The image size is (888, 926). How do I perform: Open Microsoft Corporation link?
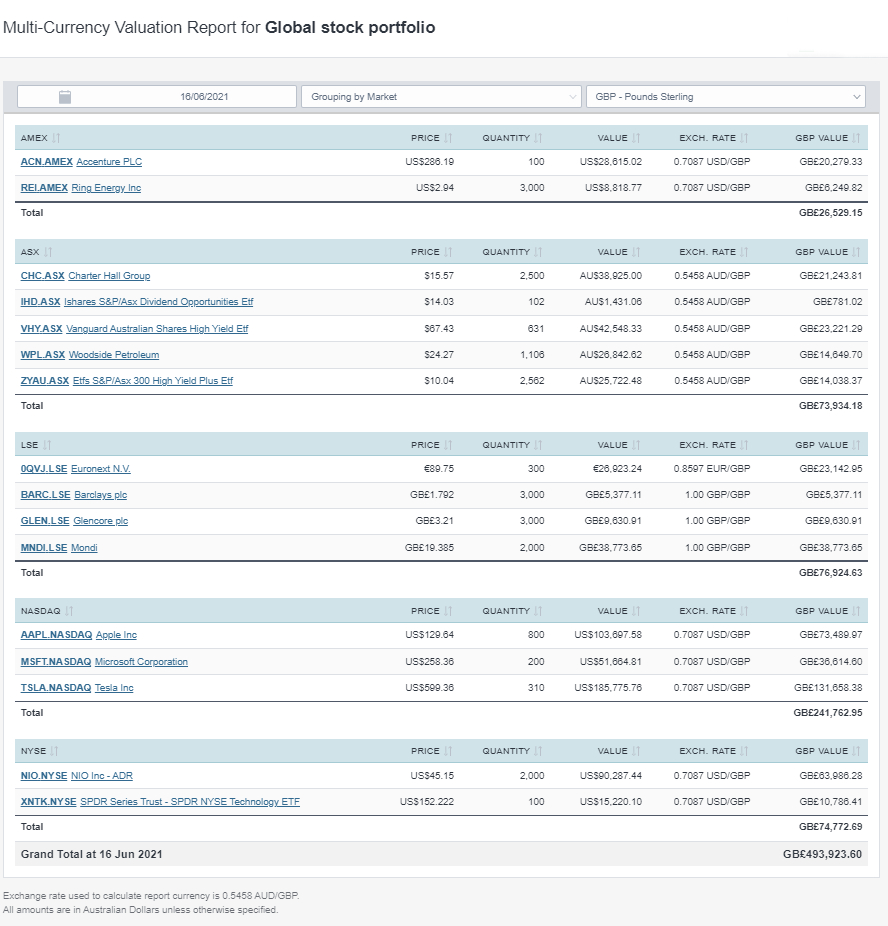(x=141, y=662)
